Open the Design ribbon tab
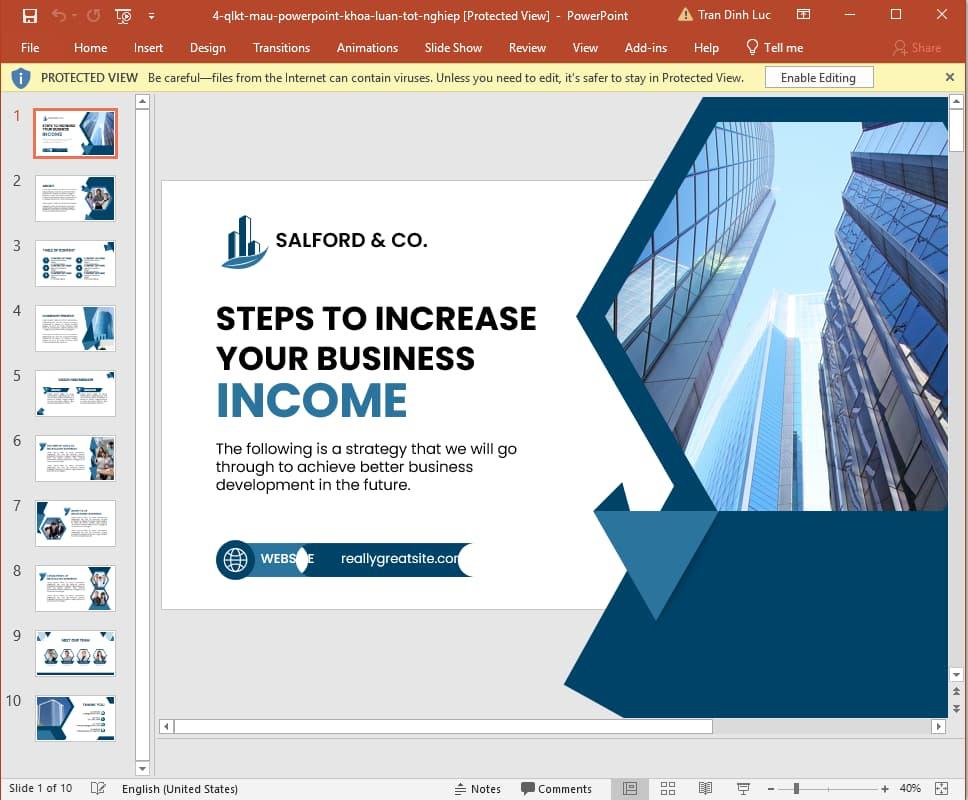 click(207, 47)
